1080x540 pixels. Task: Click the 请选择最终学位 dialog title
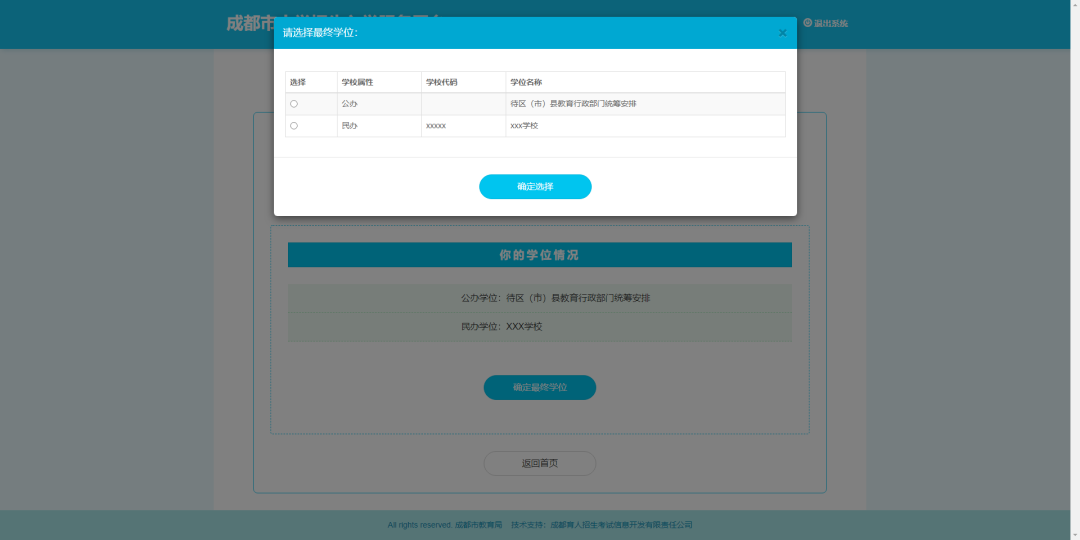pyautogui.click(x=320, y=33)
